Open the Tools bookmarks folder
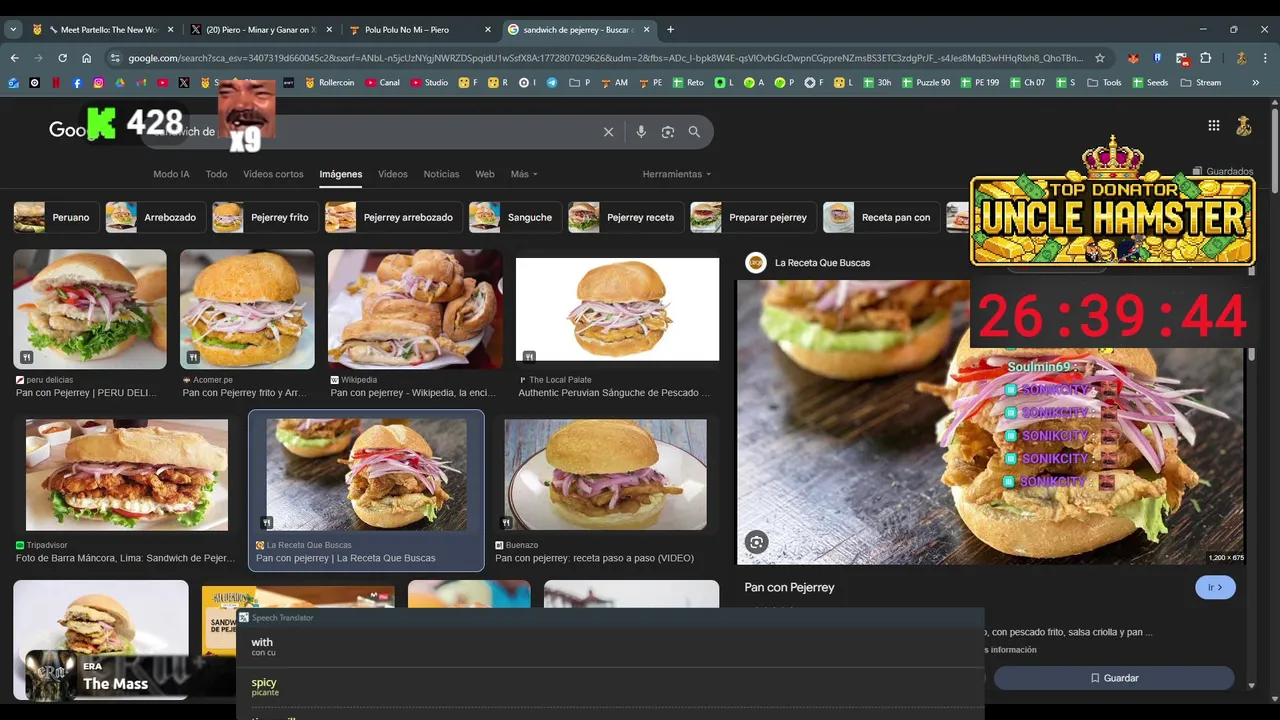Image resolution: width=1280 pixels, height=720 pixels. coord(1104,83)
